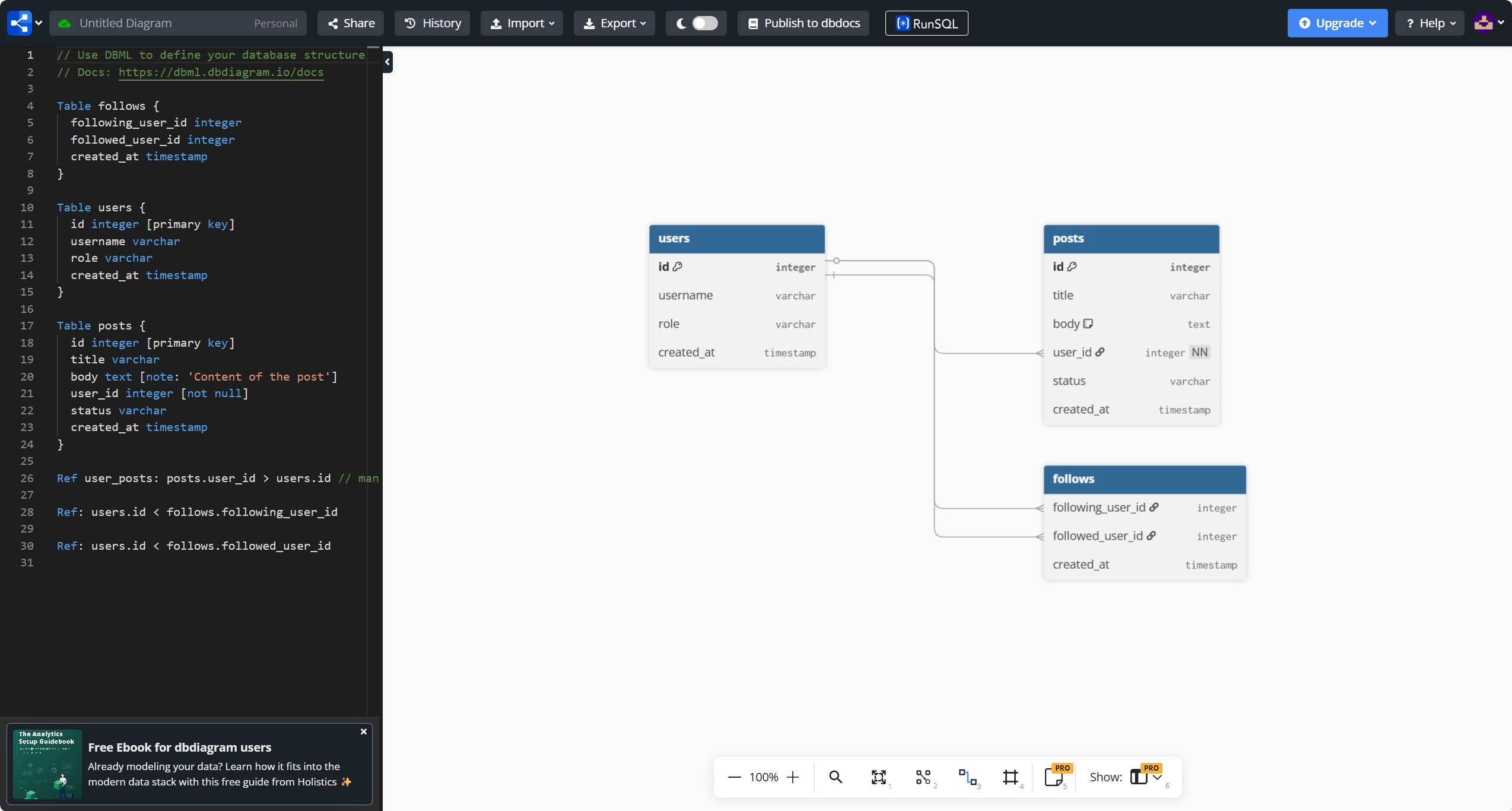
Task: Expand the Export dropdown
Action: 614,23
